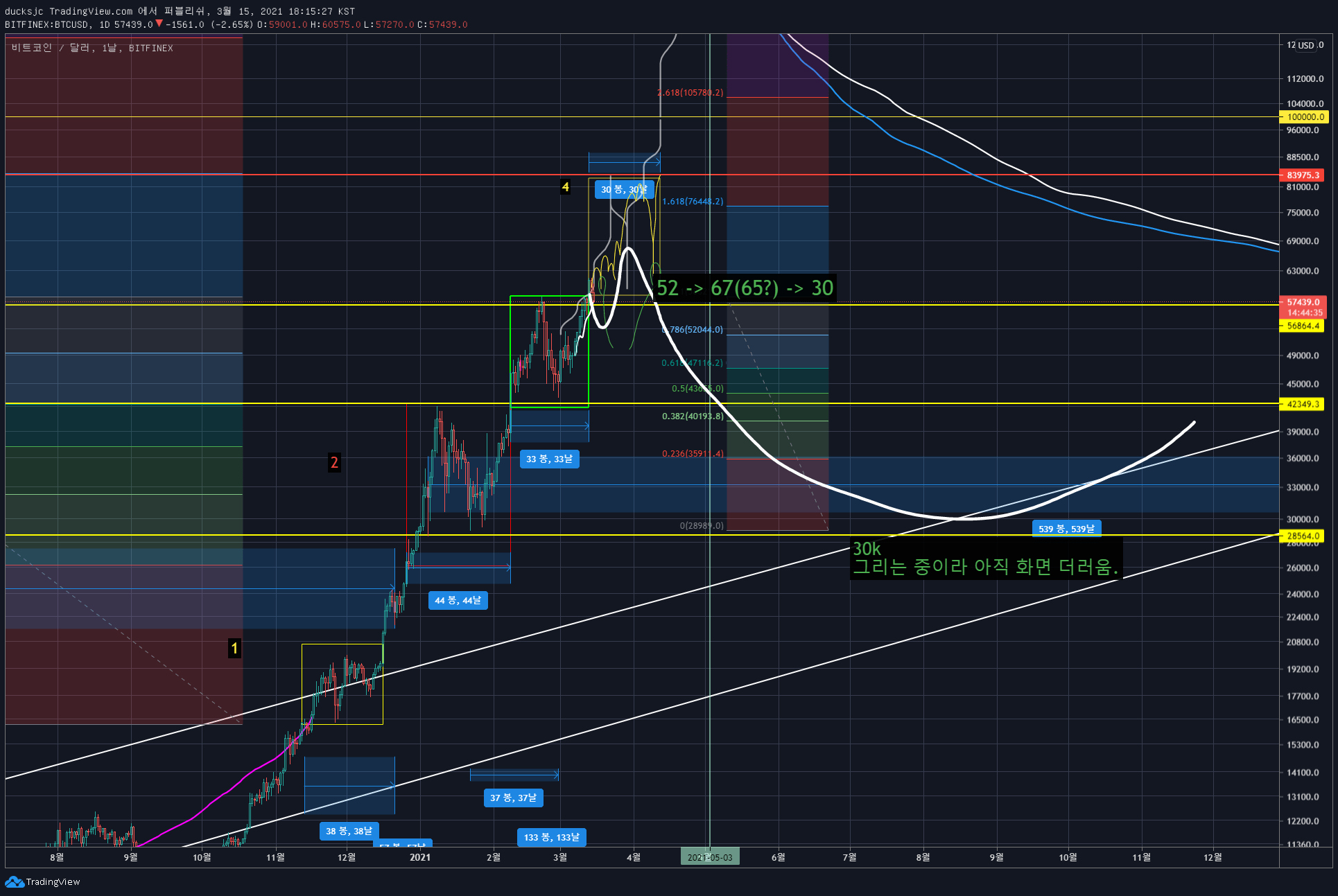Click the TradingView logo icon

click(14, 881)
